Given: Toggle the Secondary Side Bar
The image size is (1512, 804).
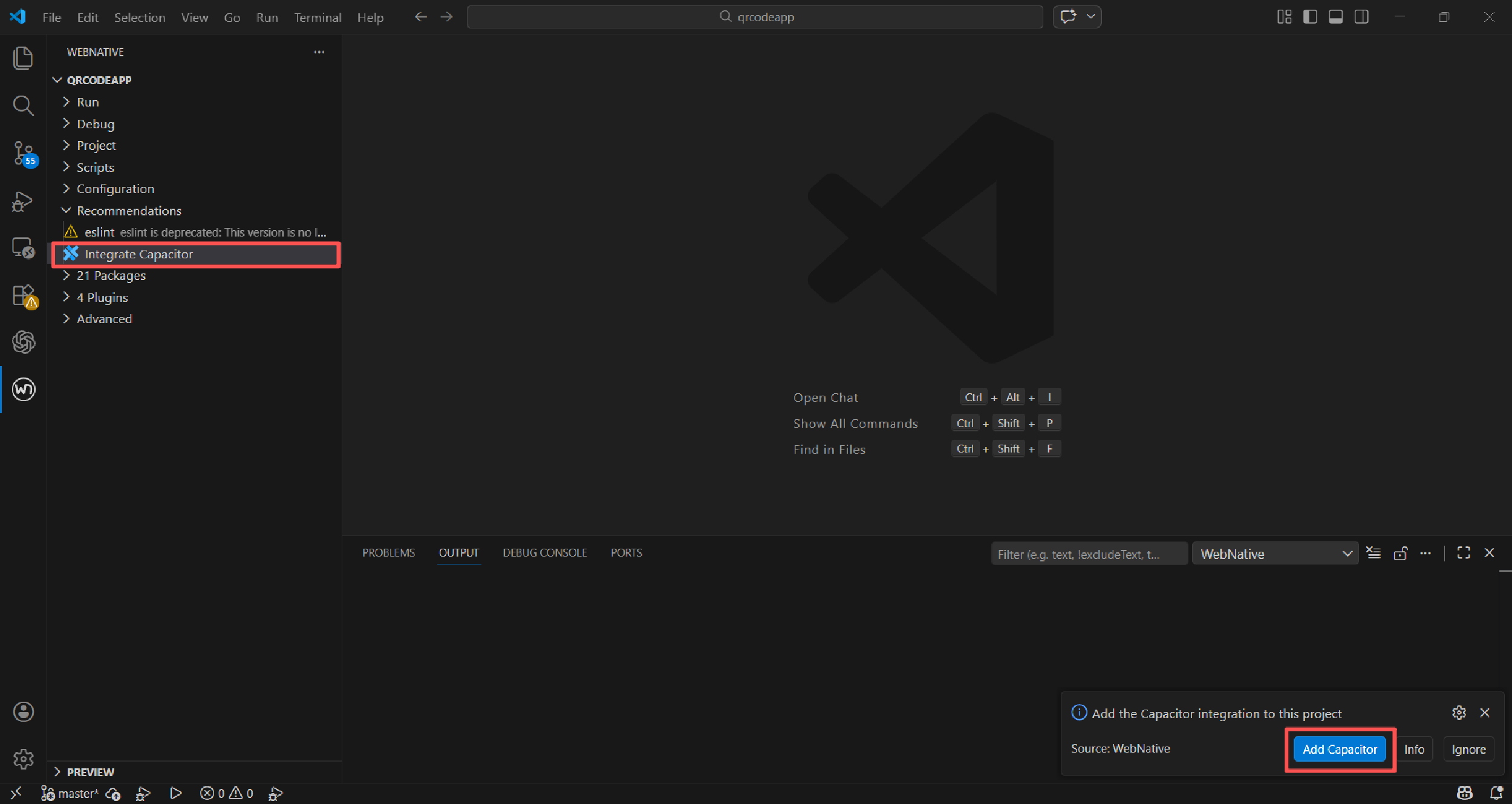Looking at the screenshot, I should [1361, 17].
